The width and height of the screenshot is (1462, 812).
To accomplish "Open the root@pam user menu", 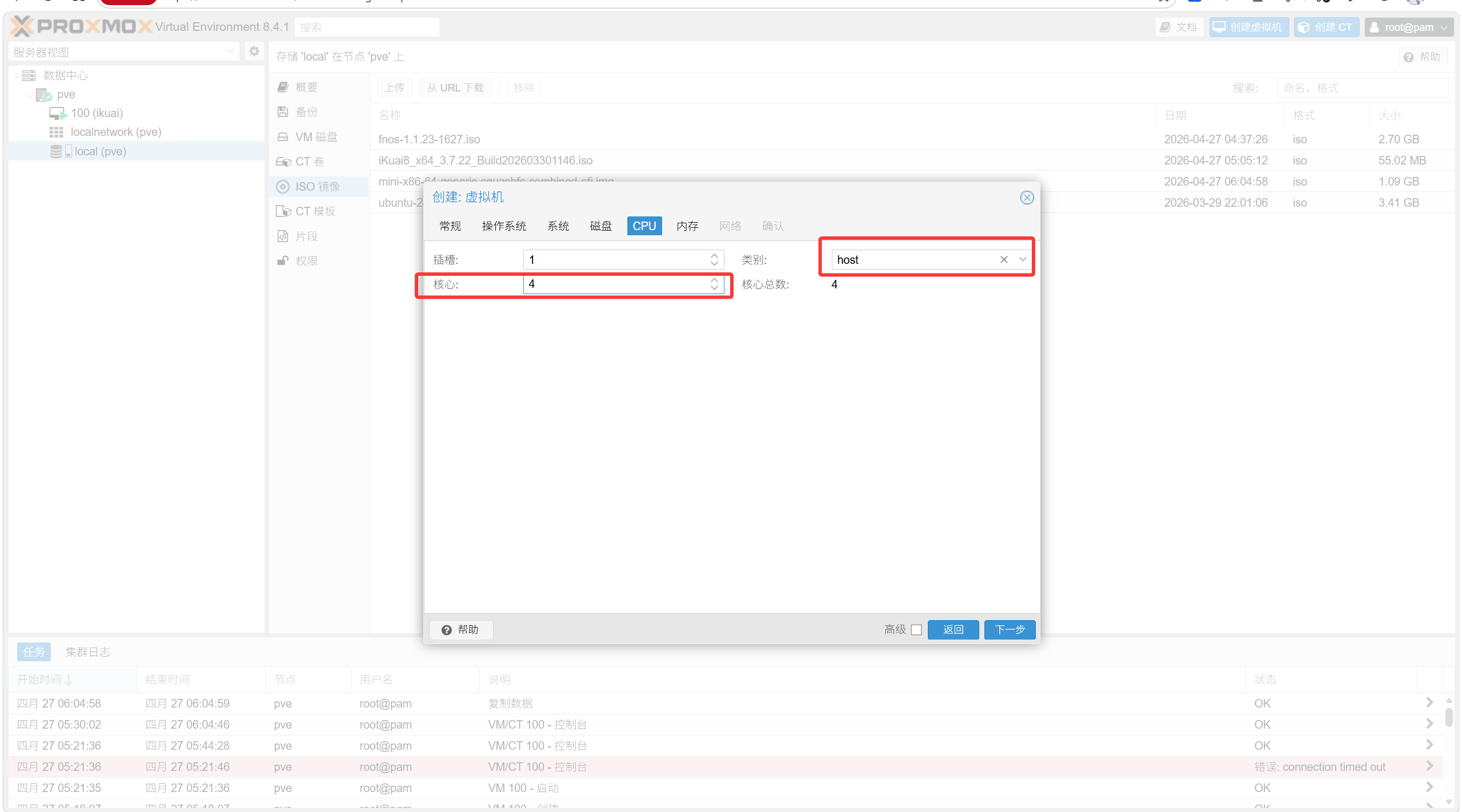I will tap(1409, 27).
